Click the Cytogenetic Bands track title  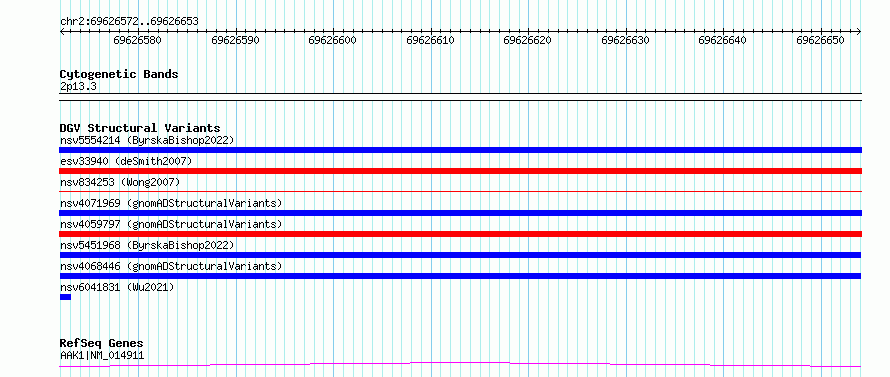[119, 74]
